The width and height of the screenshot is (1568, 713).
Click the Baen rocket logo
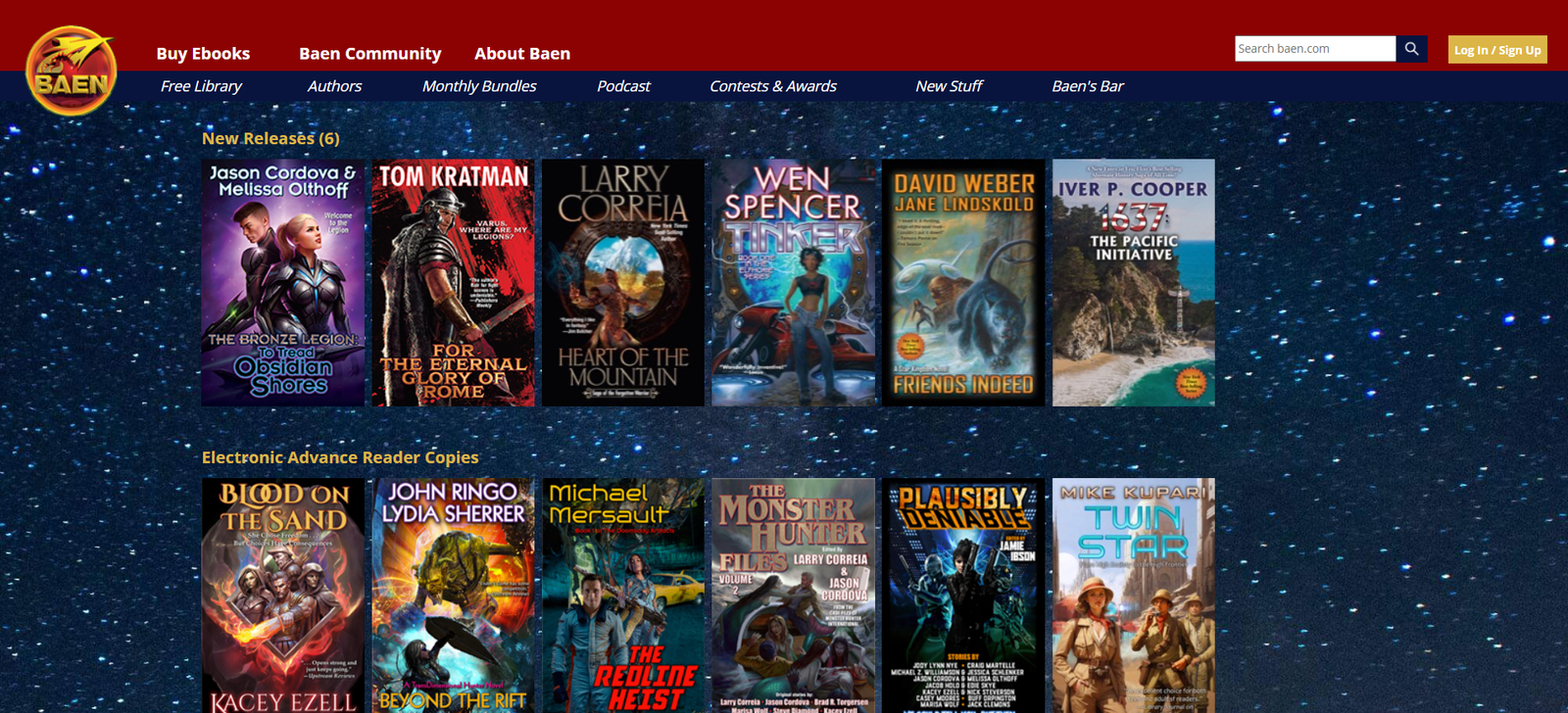pyautogui.click(x=72, y=71)
